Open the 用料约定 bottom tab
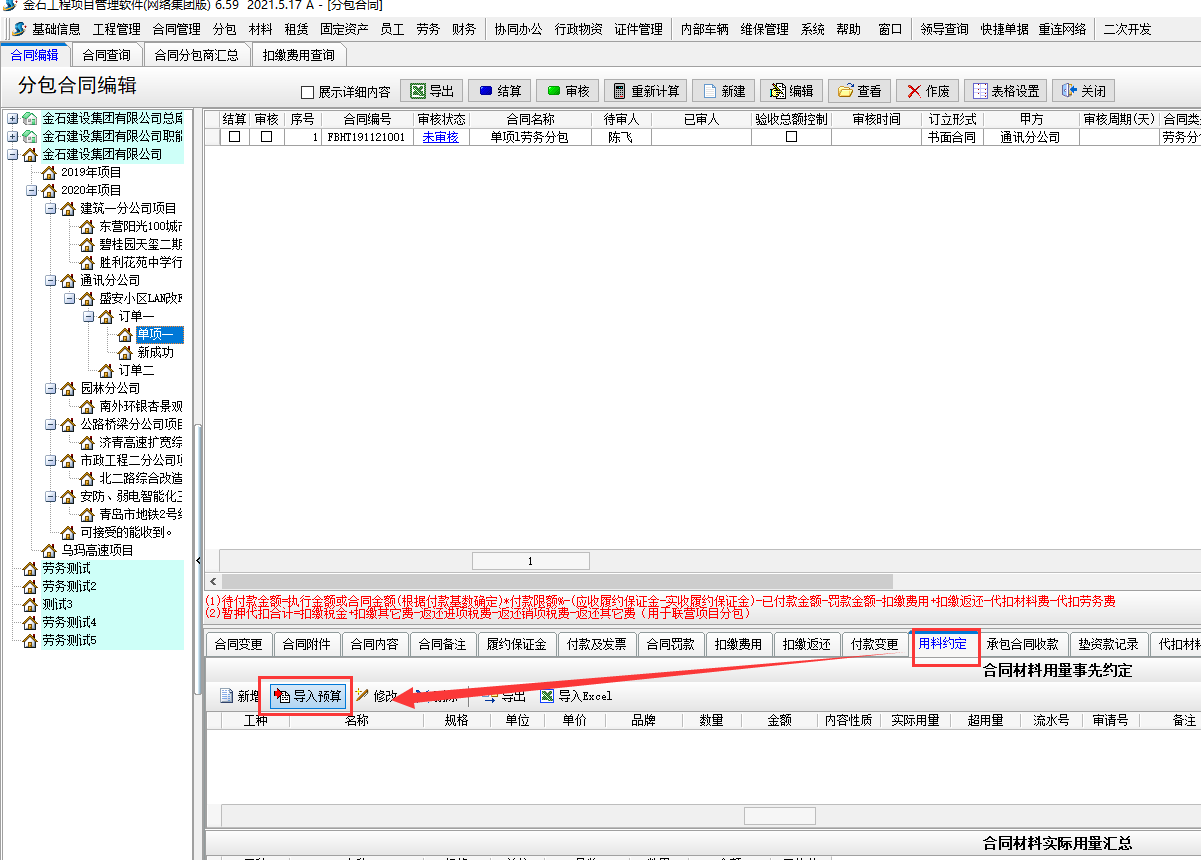The image size is (1201, 860). [x=942, y=643]
